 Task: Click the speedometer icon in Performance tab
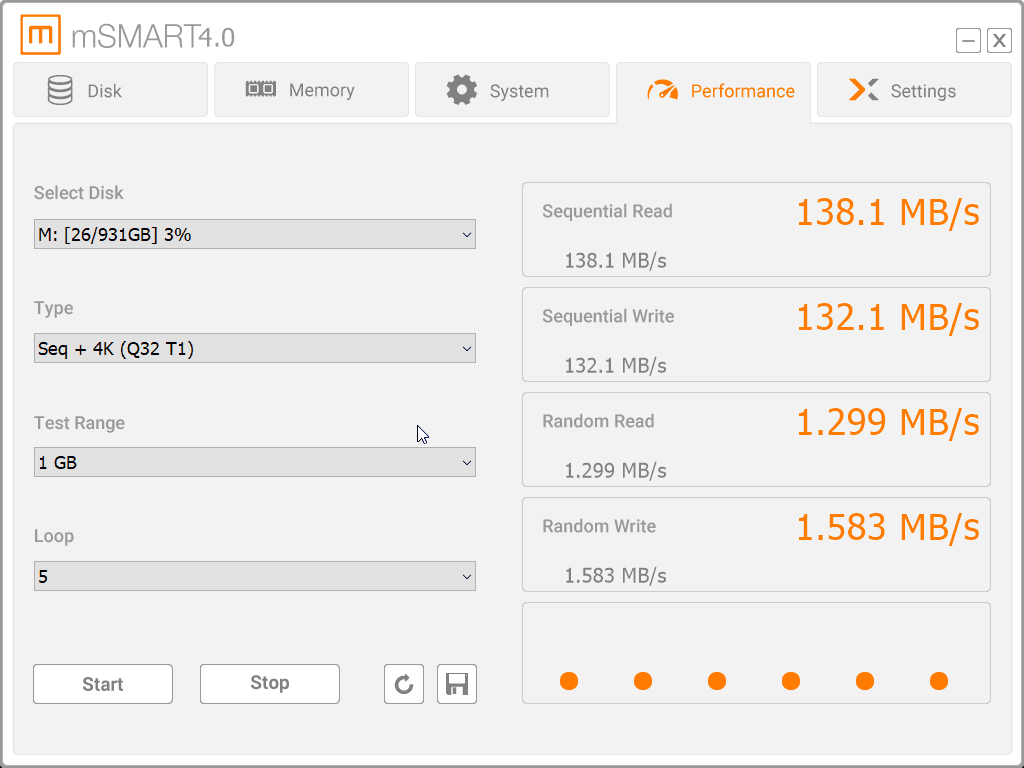tap(663, 90)
